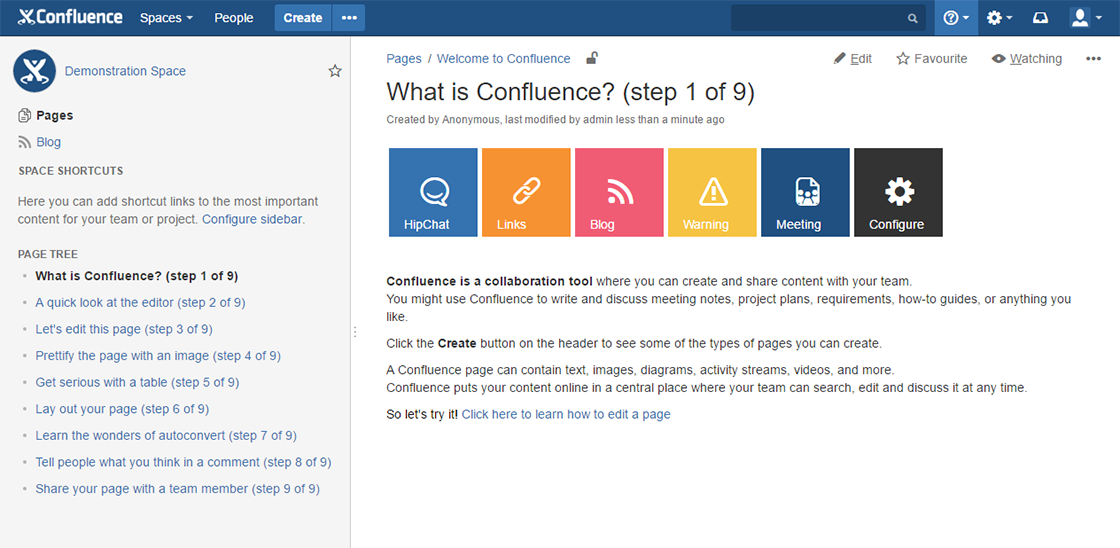Click the Demonstration Space logo
This screenshot has height=548, width=1120.
click(34, 71)
